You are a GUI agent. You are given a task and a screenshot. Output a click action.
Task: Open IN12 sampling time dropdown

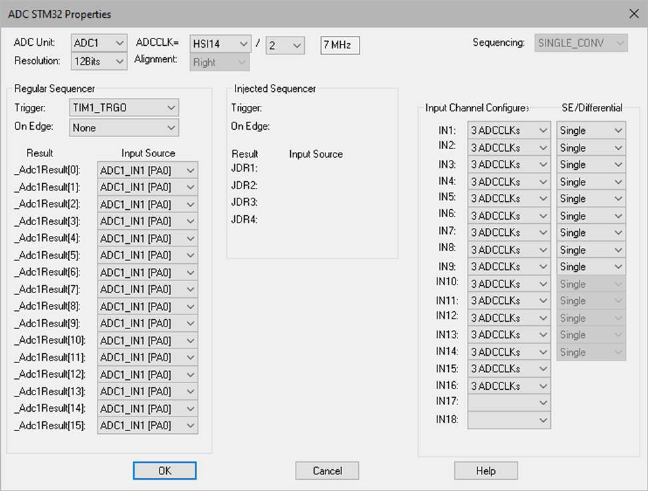coord(509,318)
